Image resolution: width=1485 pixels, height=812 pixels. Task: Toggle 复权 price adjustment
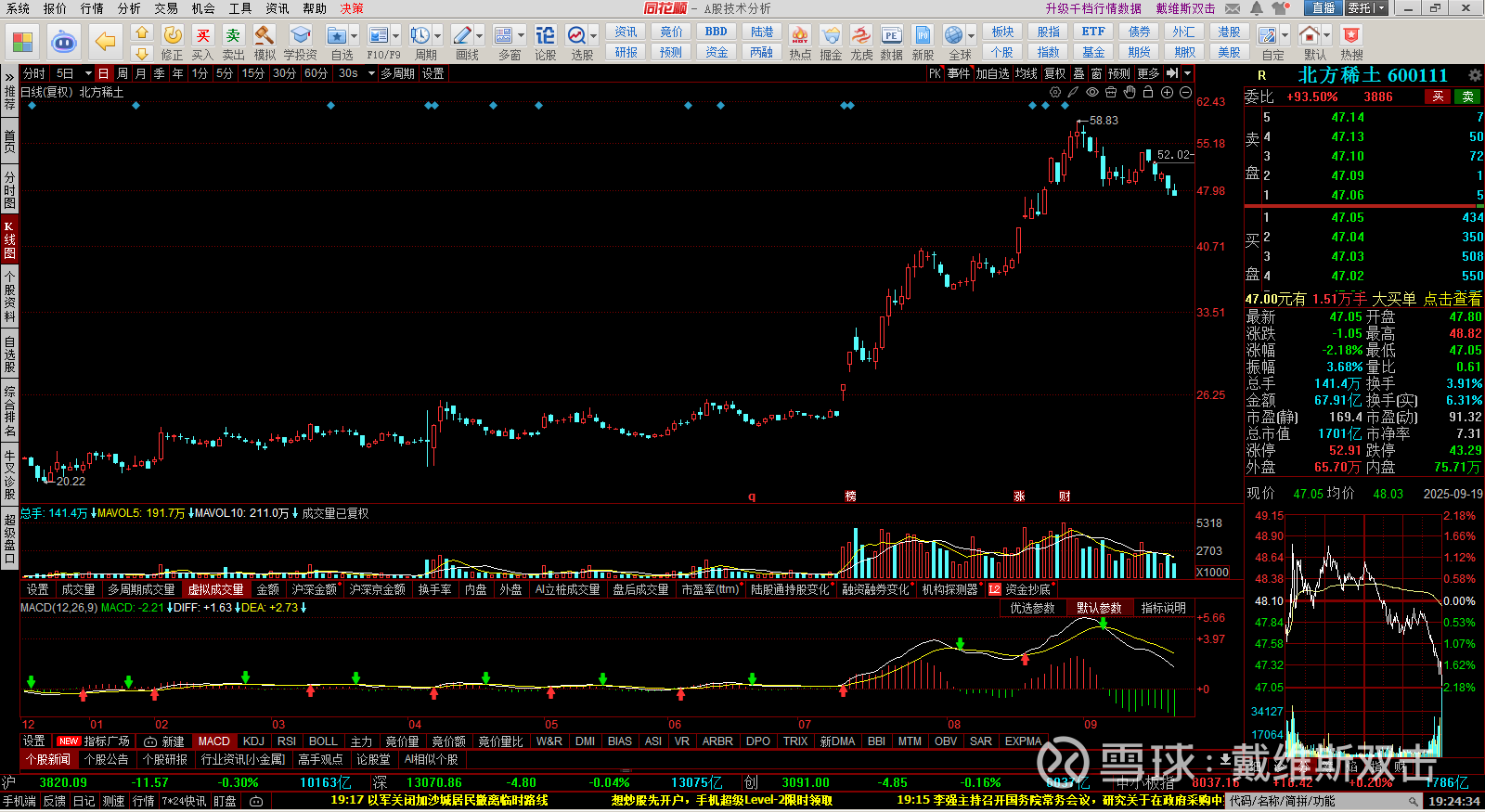point(1055,73)
